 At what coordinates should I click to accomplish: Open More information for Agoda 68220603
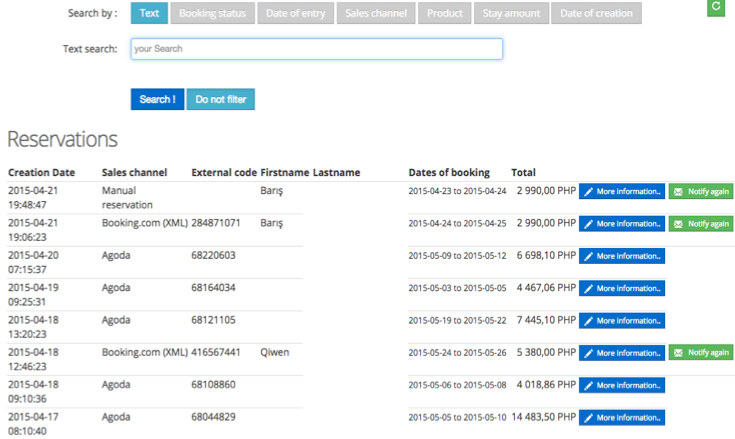tap(622, 256)
